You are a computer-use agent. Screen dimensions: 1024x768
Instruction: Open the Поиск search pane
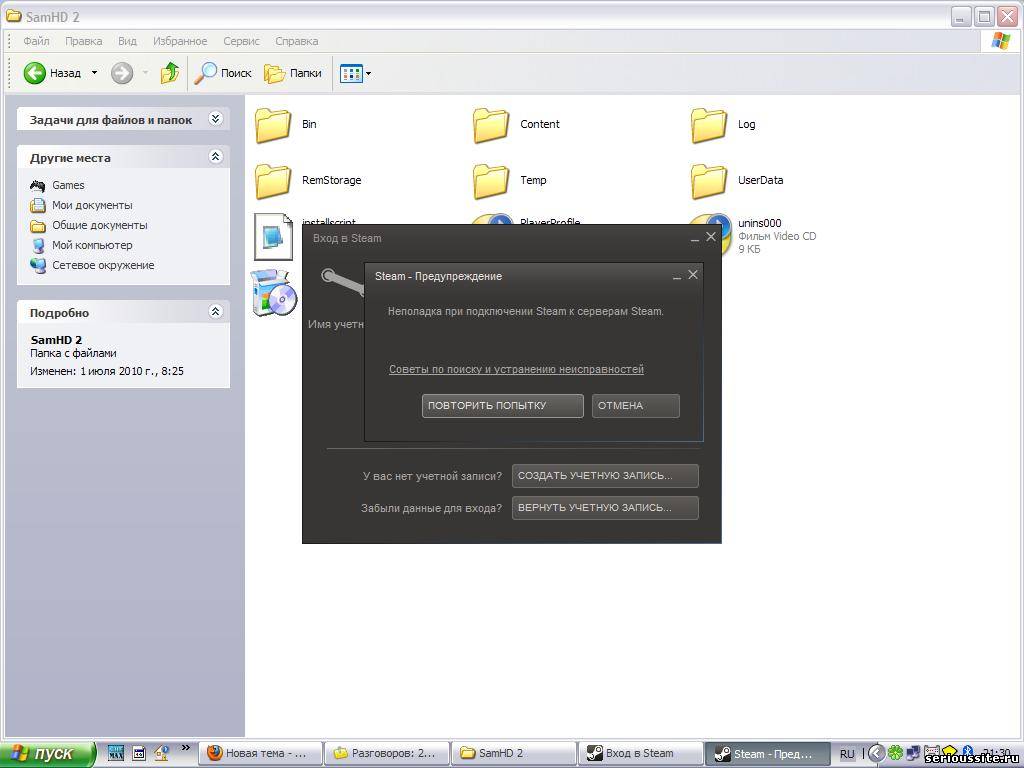[x=223, y=73]
